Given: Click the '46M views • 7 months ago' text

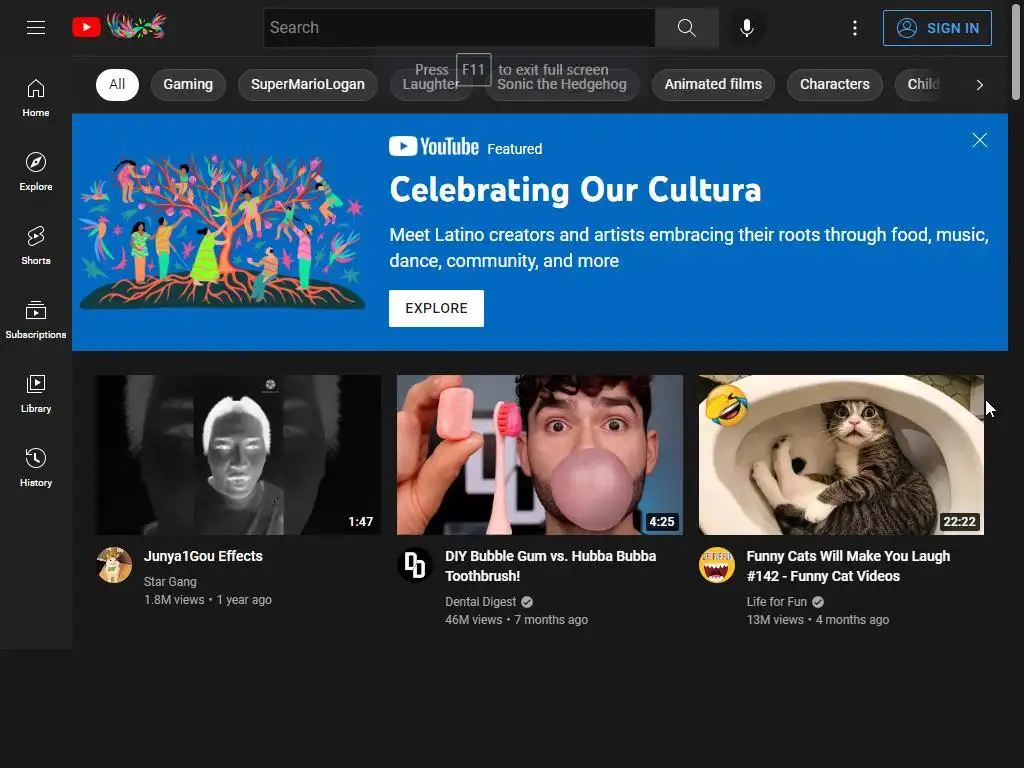Looking at the screenshot, I should [517, 620].
